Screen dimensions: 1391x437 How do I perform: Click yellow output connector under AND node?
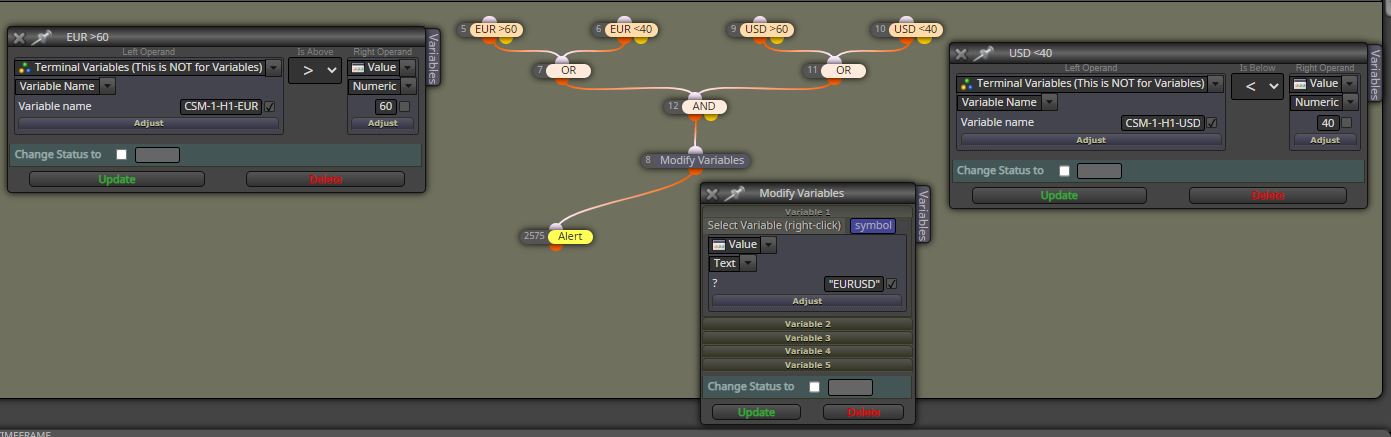pyautogui.click(x=711, y=116)
